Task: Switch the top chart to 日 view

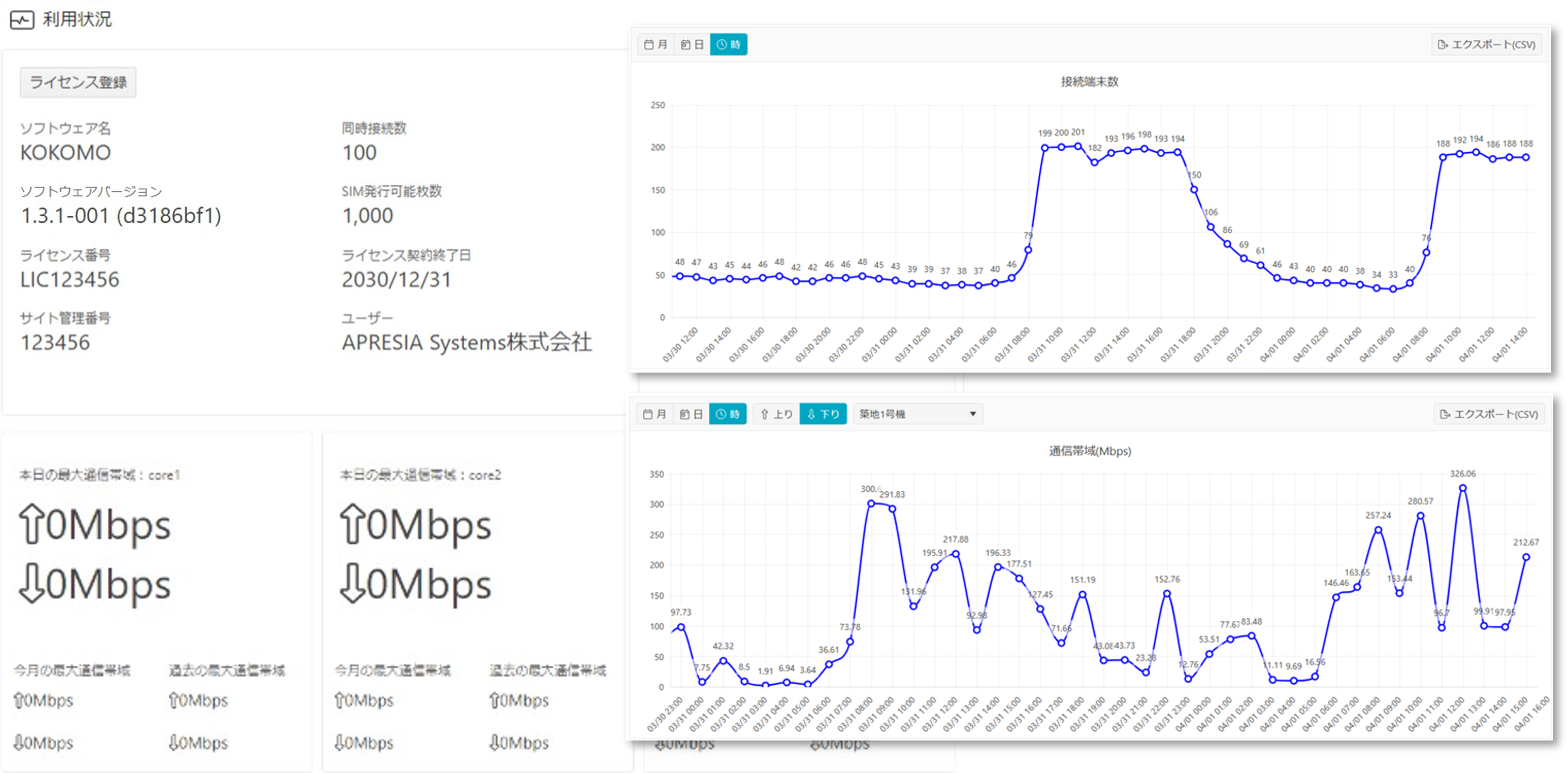Action: (692, 44)
